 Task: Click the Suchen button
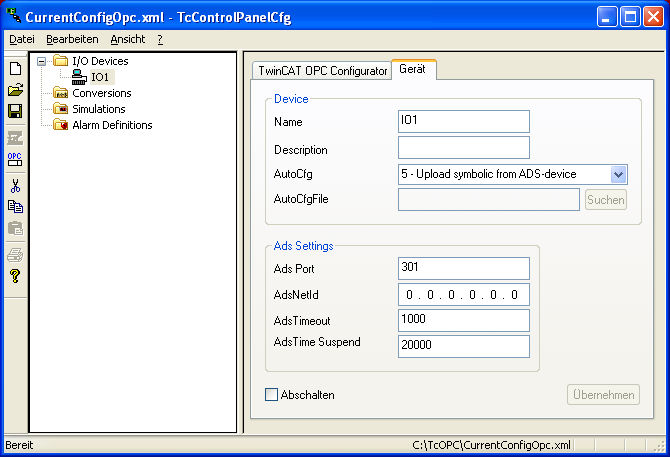pos(605,199)
